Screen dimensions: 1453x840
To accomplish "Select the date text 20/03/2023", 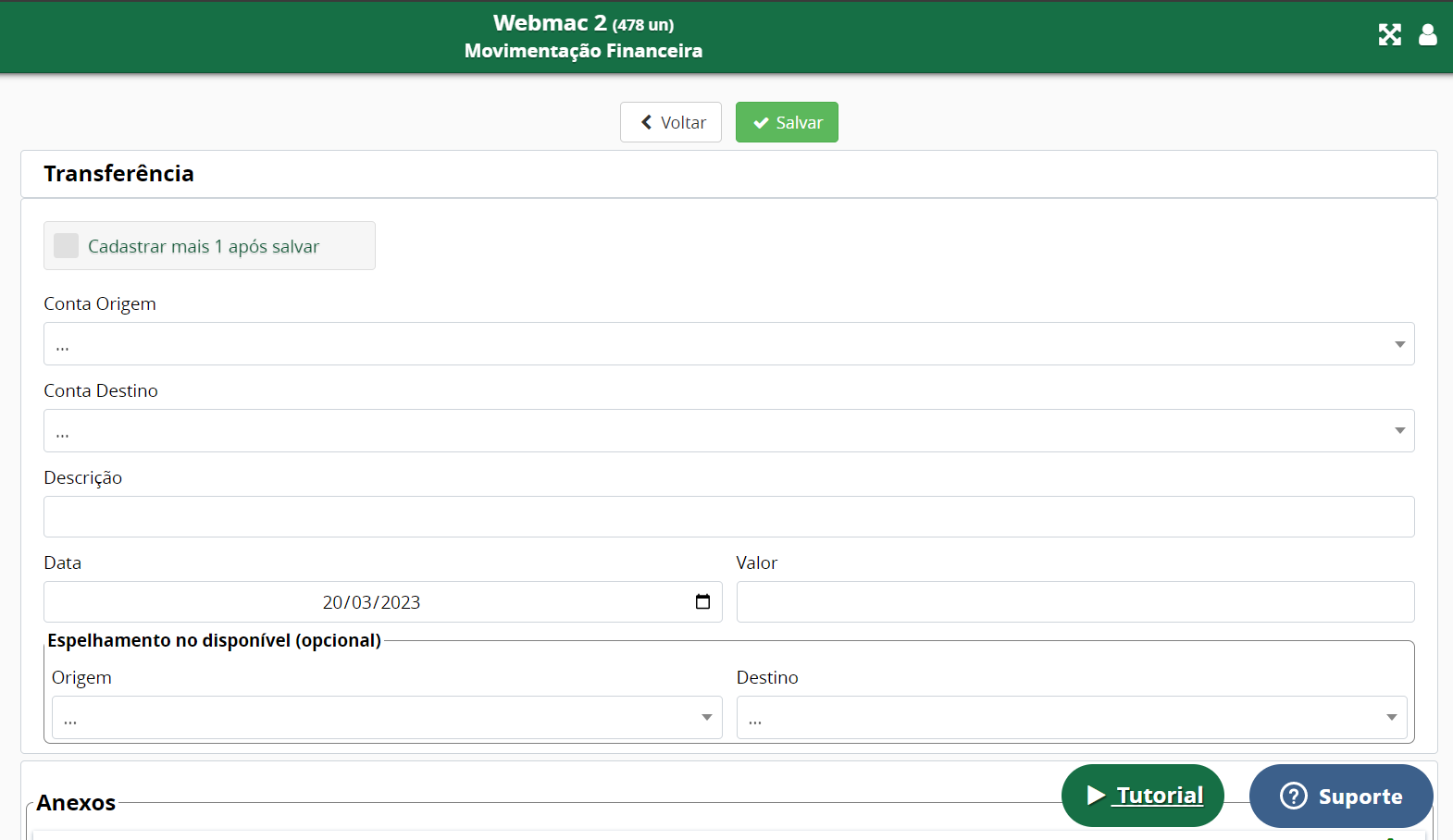I will (371, 602).
